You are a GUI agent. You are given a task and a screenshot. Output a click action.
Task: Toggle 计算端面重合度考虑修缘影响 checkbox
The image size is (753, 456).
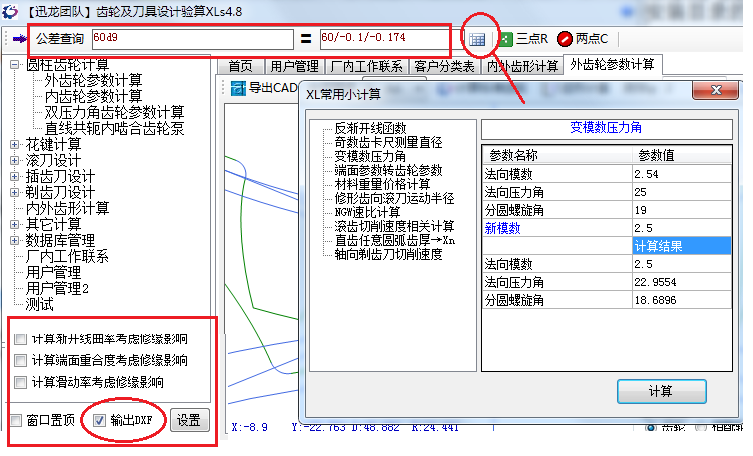[20, 360]
